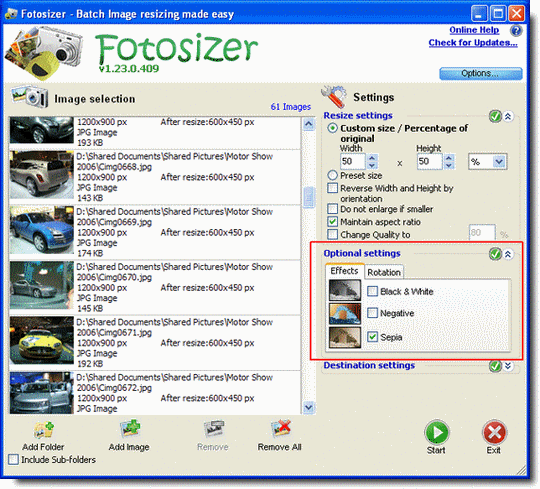540x489 pixels.
Task: Click the 61 Images count text
Action: [x=290, y=107]
